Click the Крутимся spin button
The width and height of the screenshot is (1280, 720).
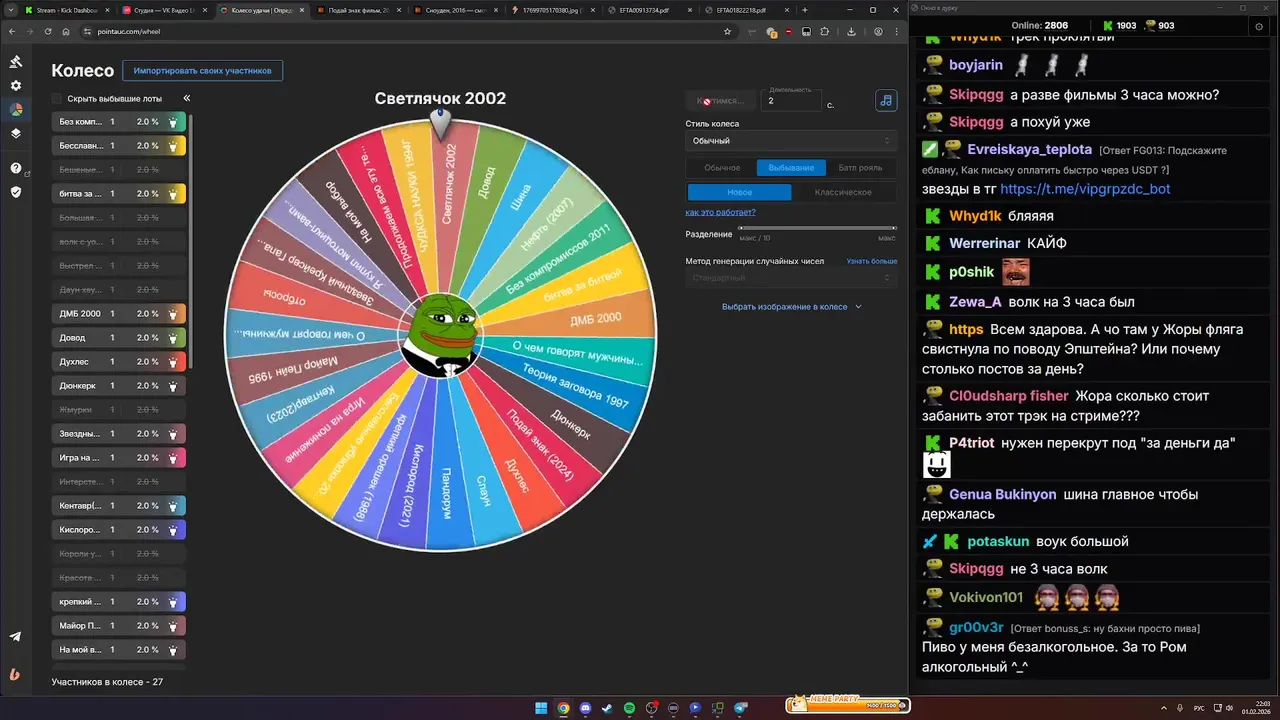point(722,101)
